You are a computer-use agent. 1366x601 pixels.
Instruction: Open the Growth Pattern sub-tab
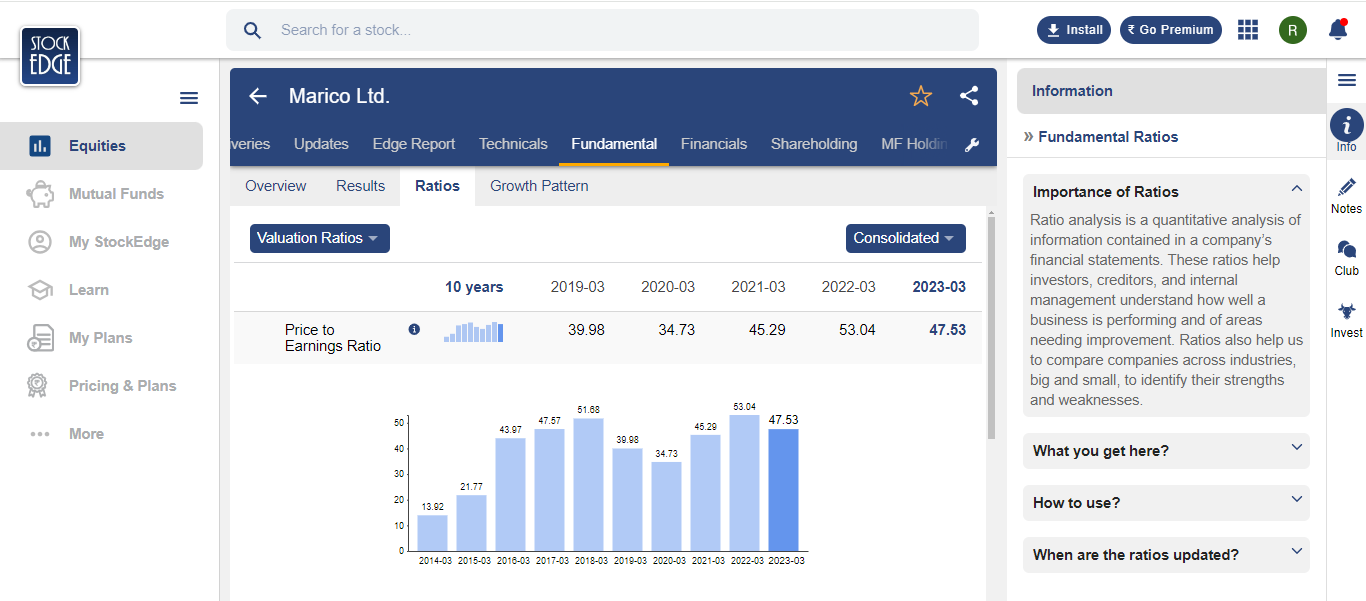[x=539, y=186]
